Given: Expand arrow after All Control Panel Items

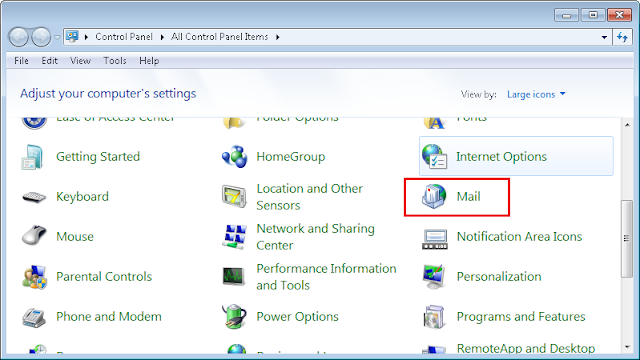Looking at the screenshot, I should point(278,37).
